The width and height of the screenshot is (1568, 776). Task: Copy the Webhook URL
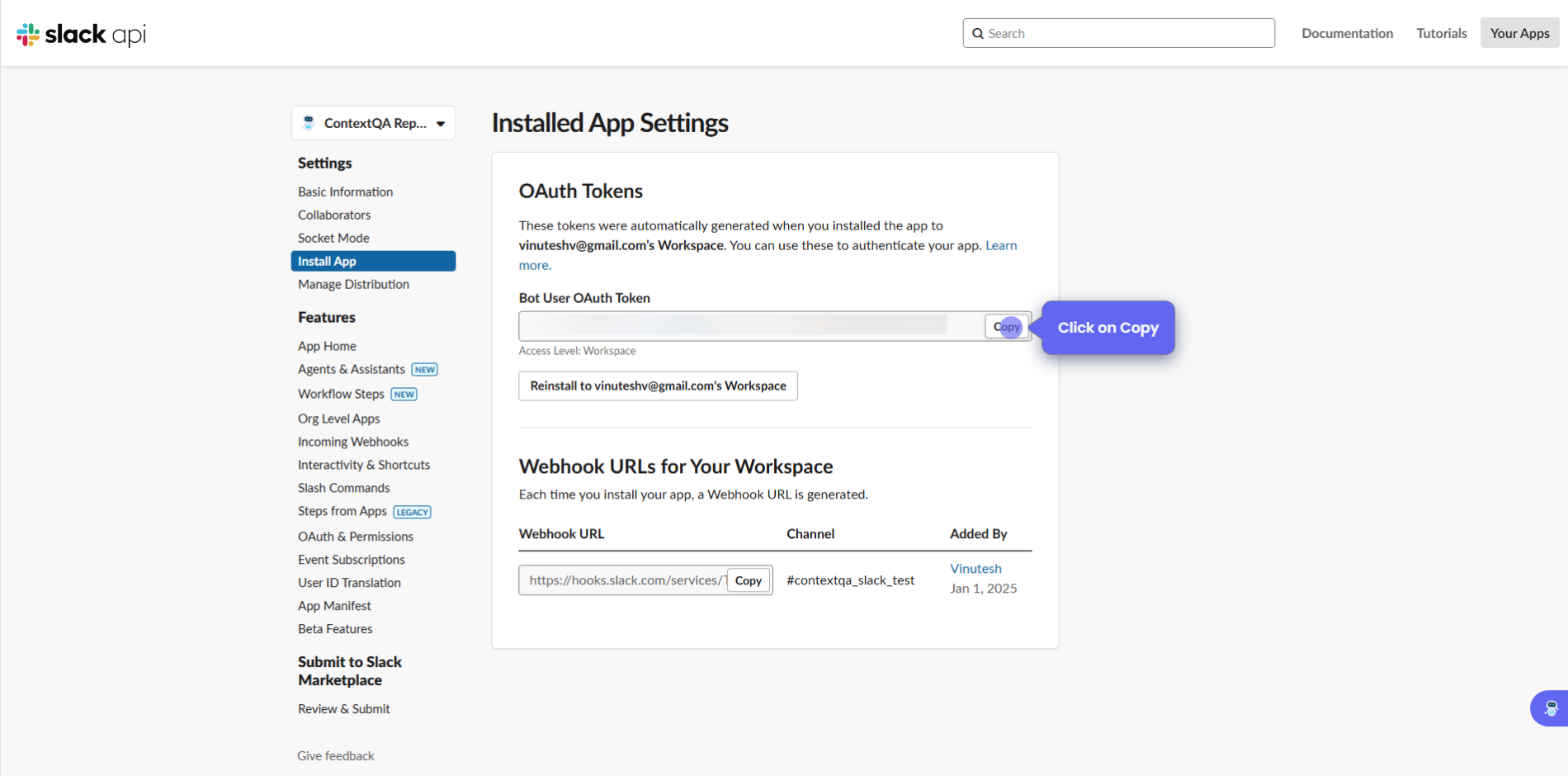[x=748, y=580]
